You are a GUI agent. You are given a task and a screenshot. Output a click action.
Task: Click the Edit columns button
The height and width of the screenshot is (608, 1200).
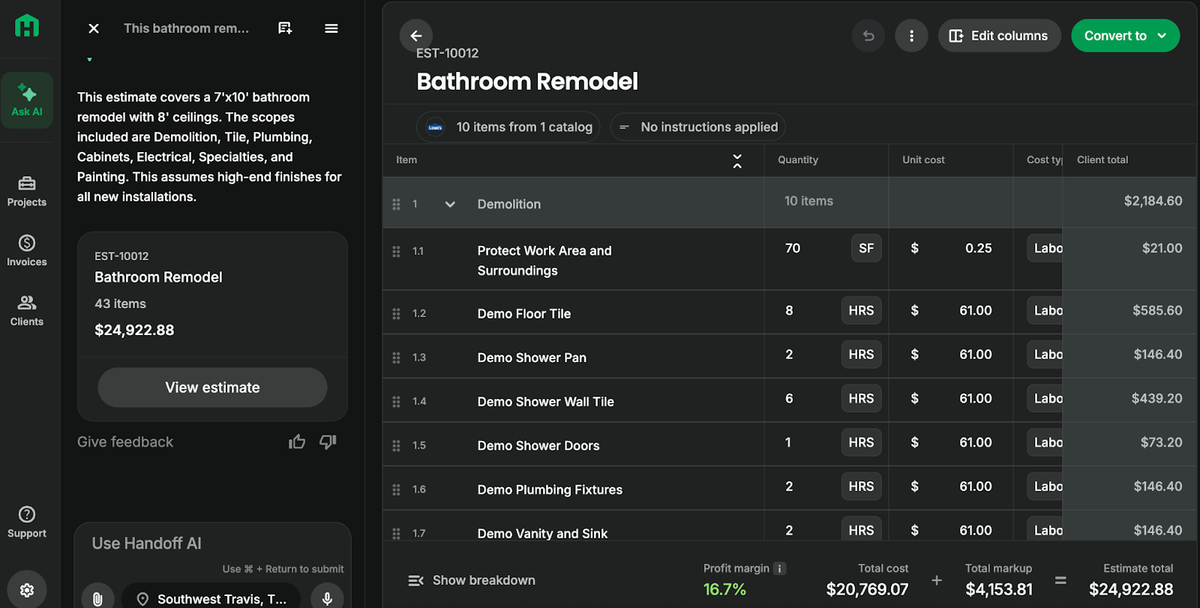(998, 36)
